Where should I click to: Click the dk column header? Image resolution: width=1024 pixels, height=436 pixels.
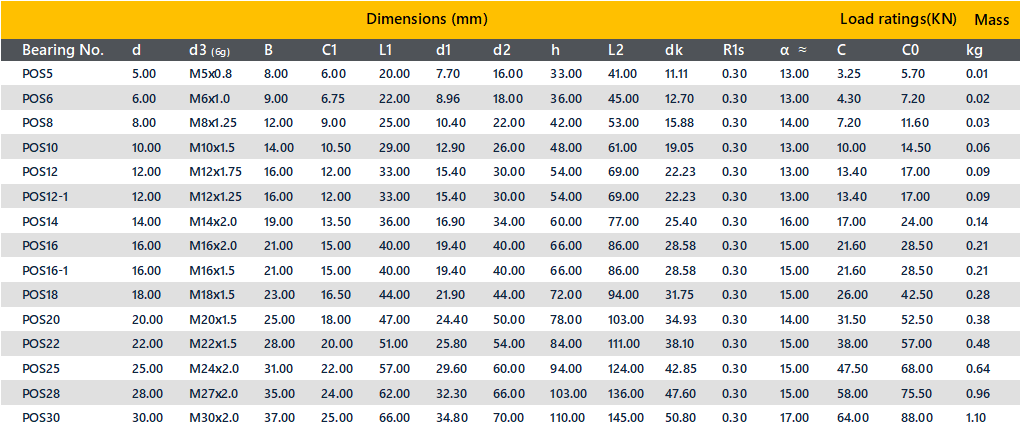pyautogui.click(x=673, y=50)
